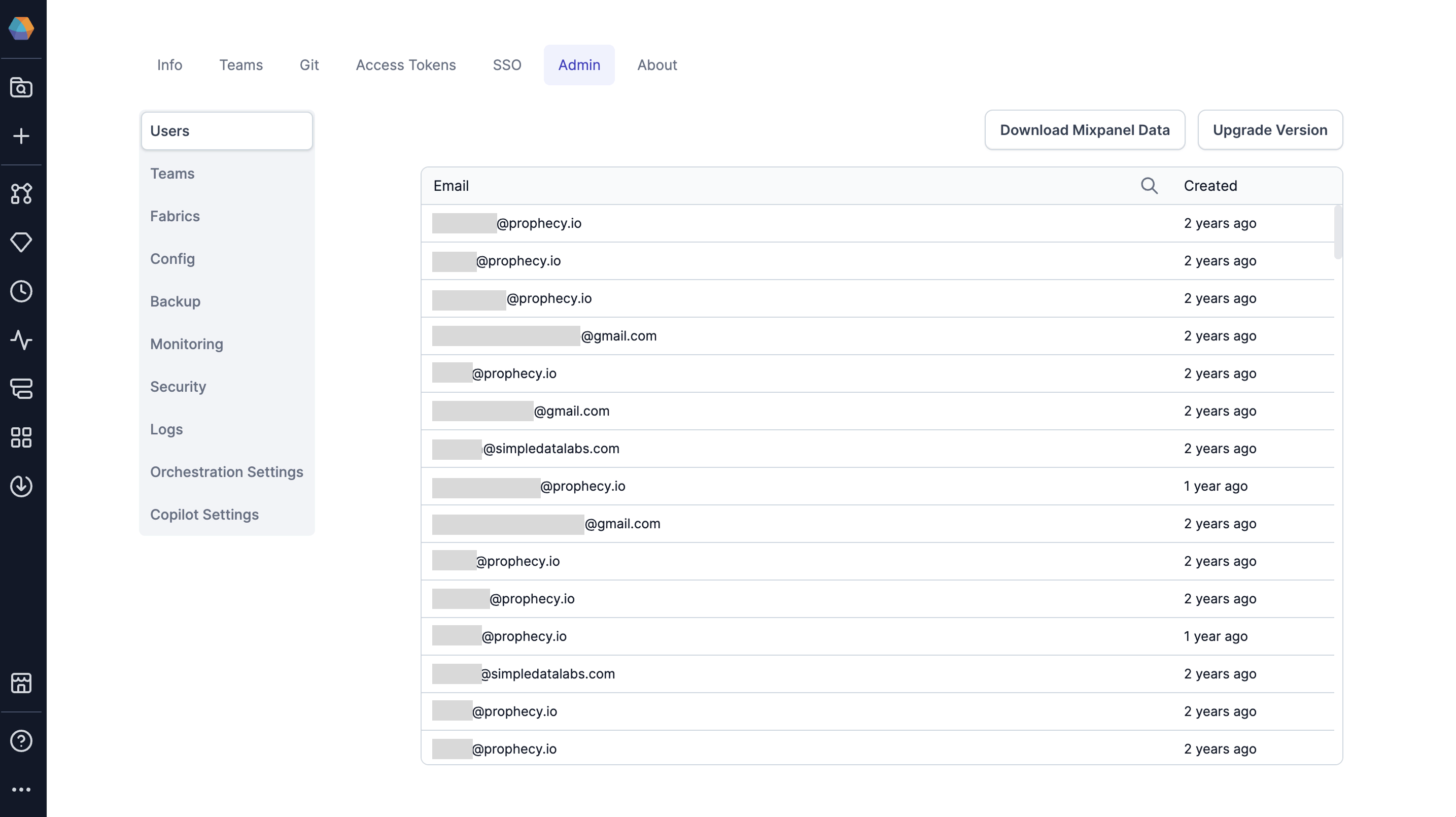1456x817 pixels.
Task: Select the activity monitoring pulse icon
Action: (21, 340)
